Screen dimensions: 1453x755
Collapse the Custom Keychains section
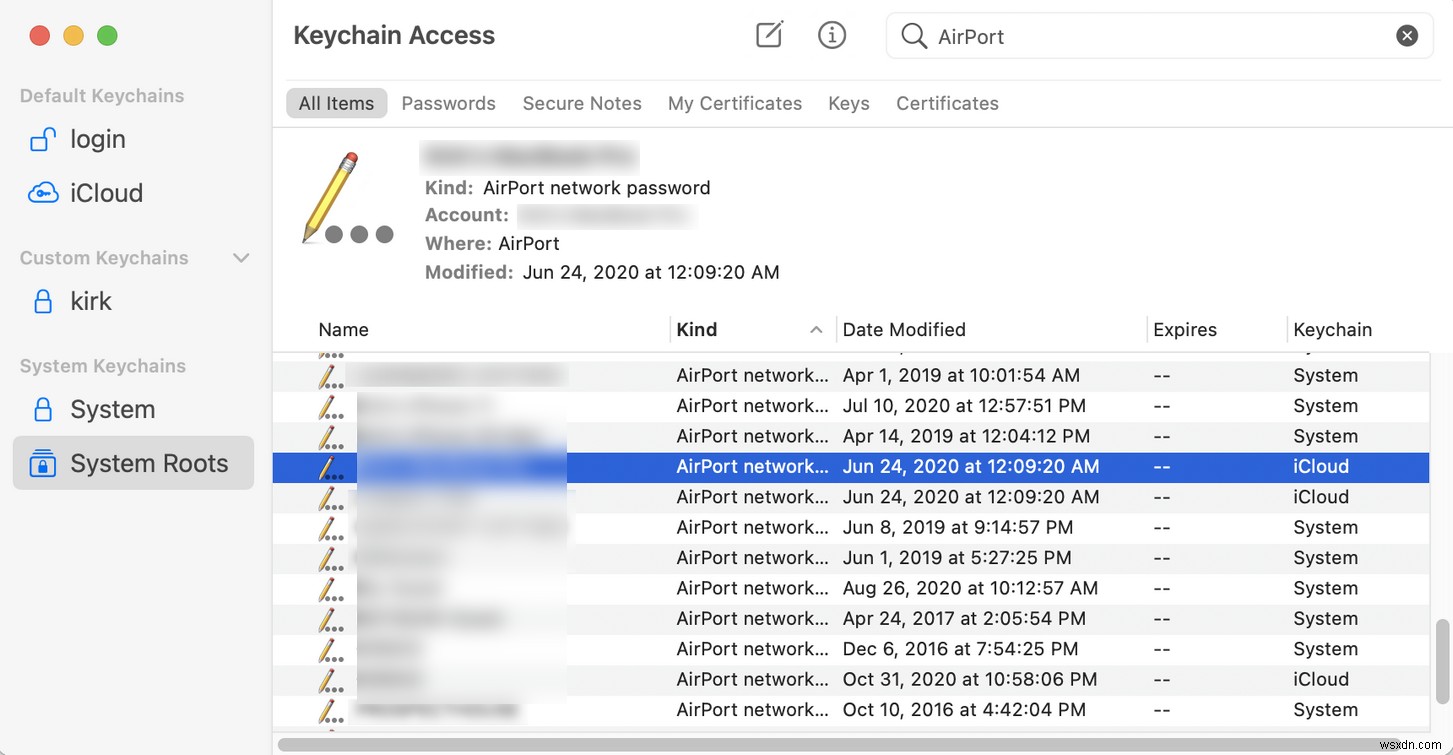point(241,257)
